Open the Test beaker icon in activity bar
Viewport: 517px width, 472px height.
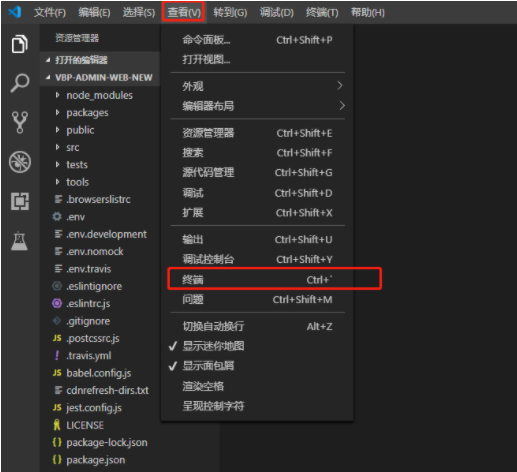[19, 241]
